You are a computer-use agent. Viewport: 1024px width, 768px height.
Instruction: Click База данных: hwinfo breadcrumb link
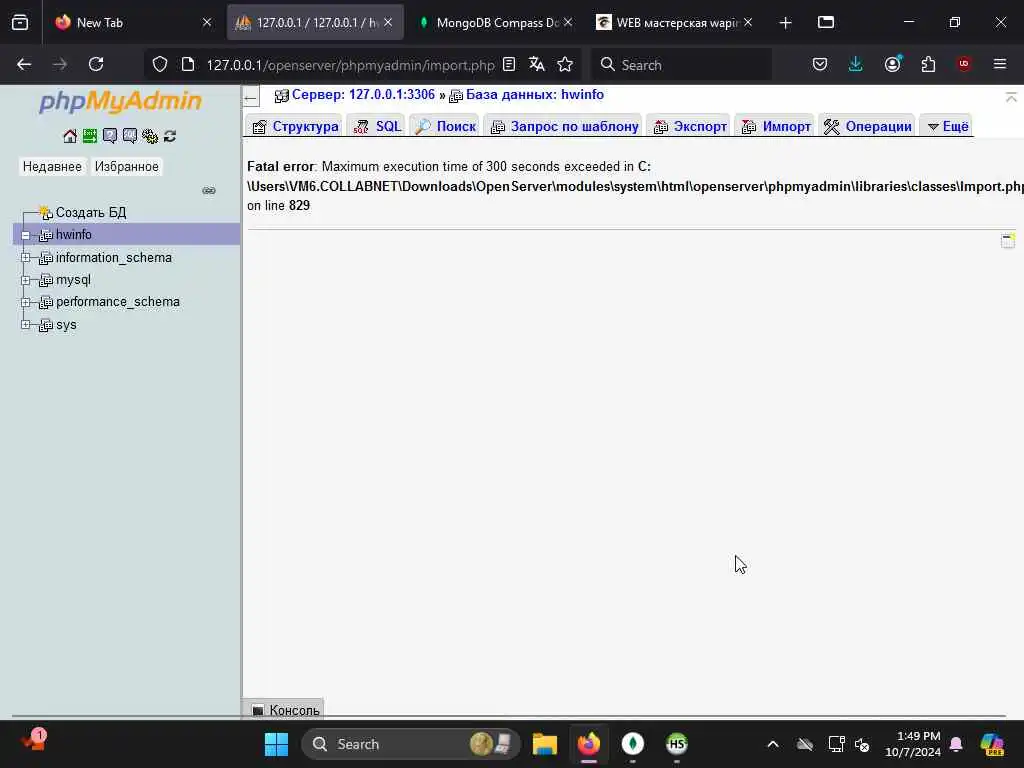pos(535,95)
